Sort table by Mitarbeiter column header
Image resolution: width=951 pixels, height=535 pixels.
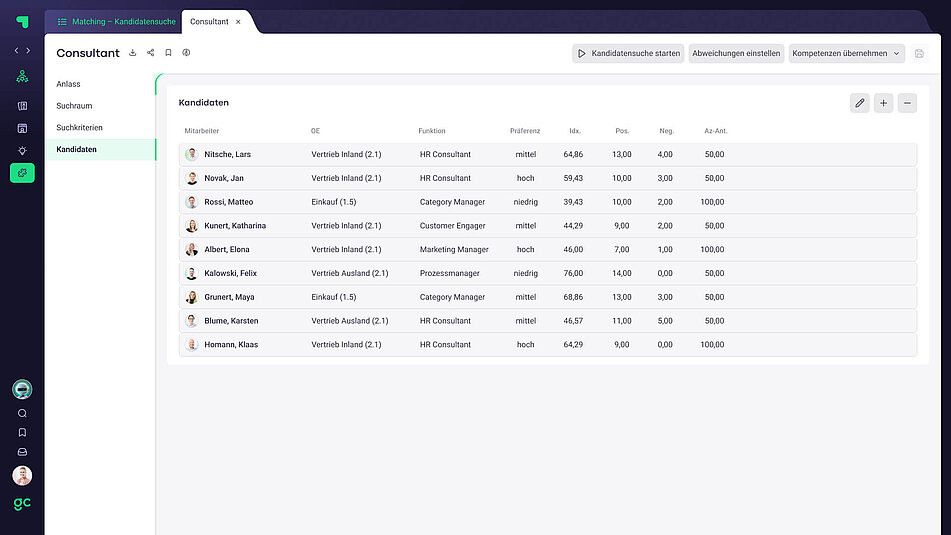202,131
